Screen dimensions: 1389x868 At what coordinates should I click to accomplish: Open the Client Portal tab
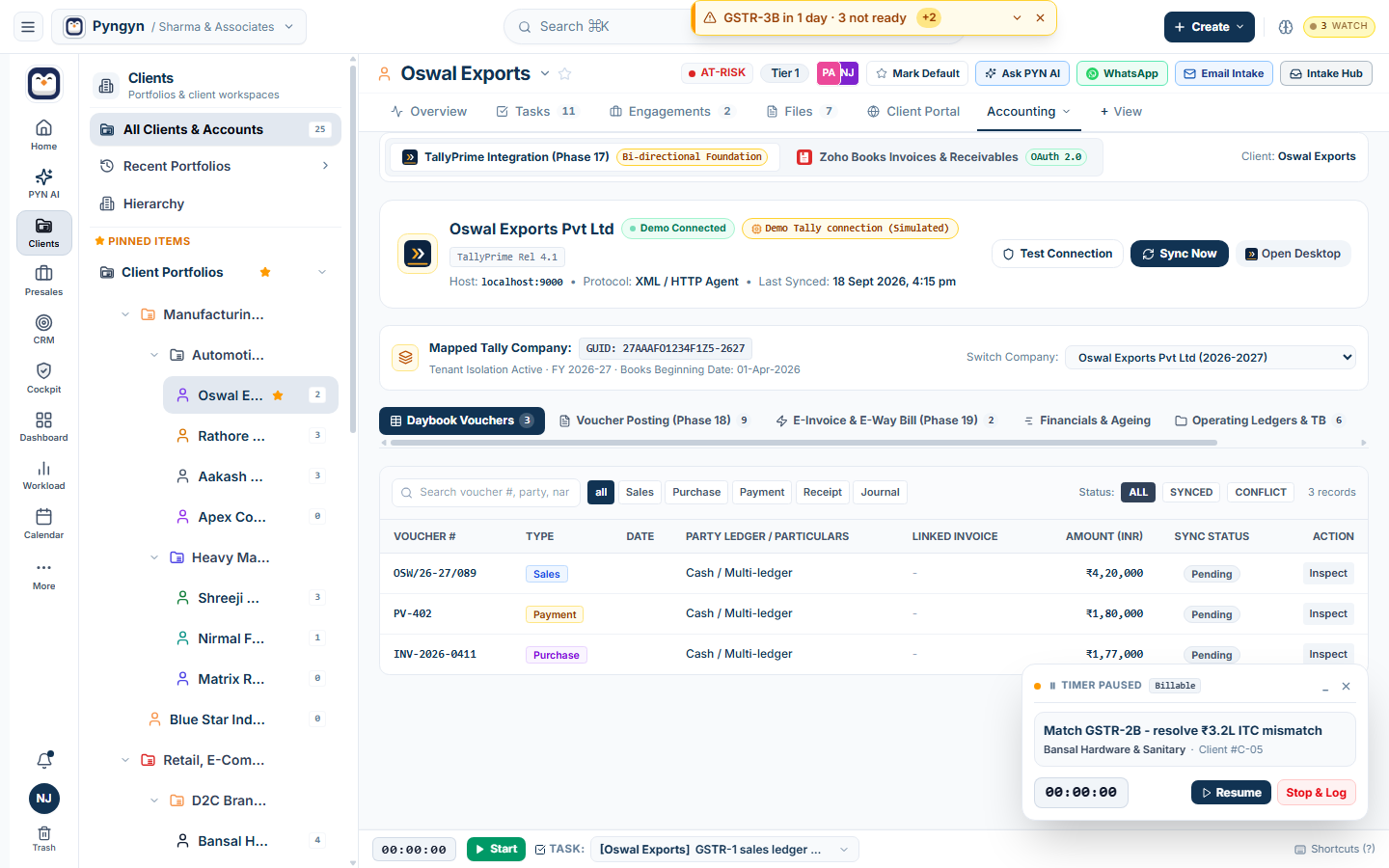[x=913, y=112]
